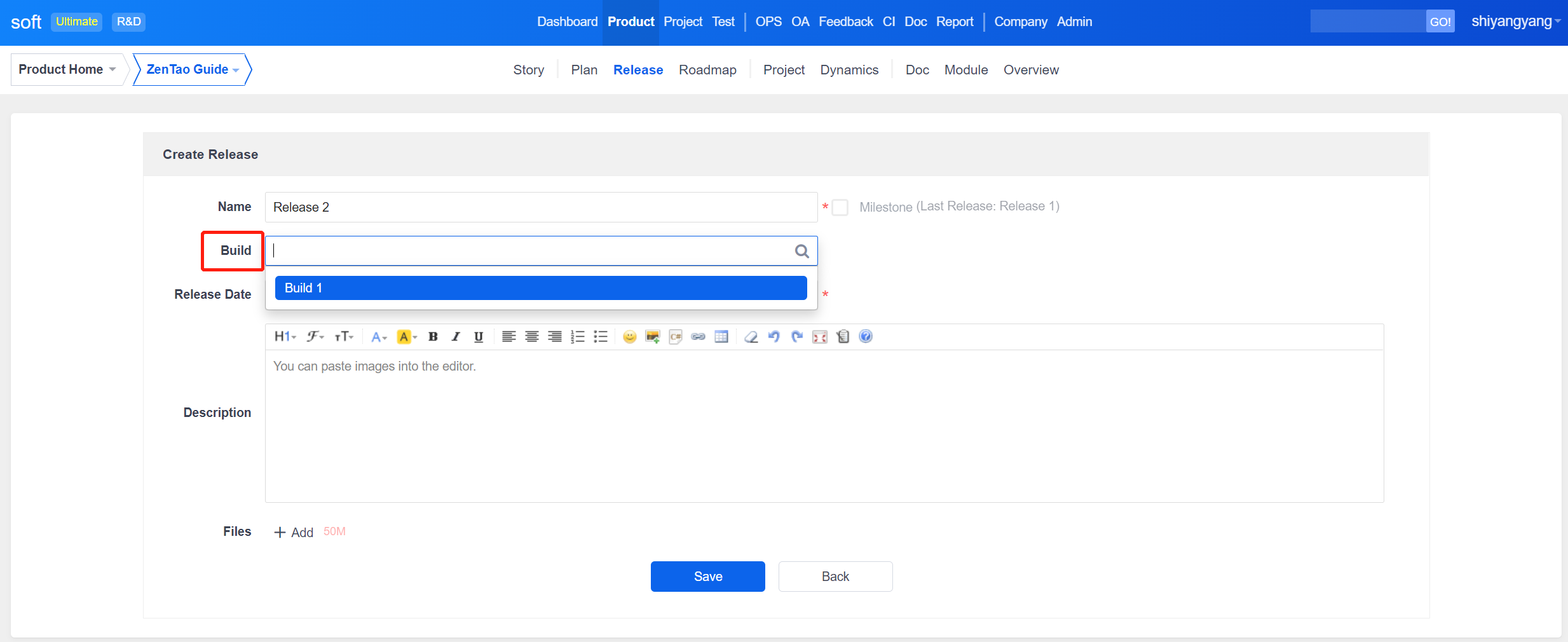Insert an emoticon into the description
This screenshot has width=1568, height=642.
(x=629, y=337)
